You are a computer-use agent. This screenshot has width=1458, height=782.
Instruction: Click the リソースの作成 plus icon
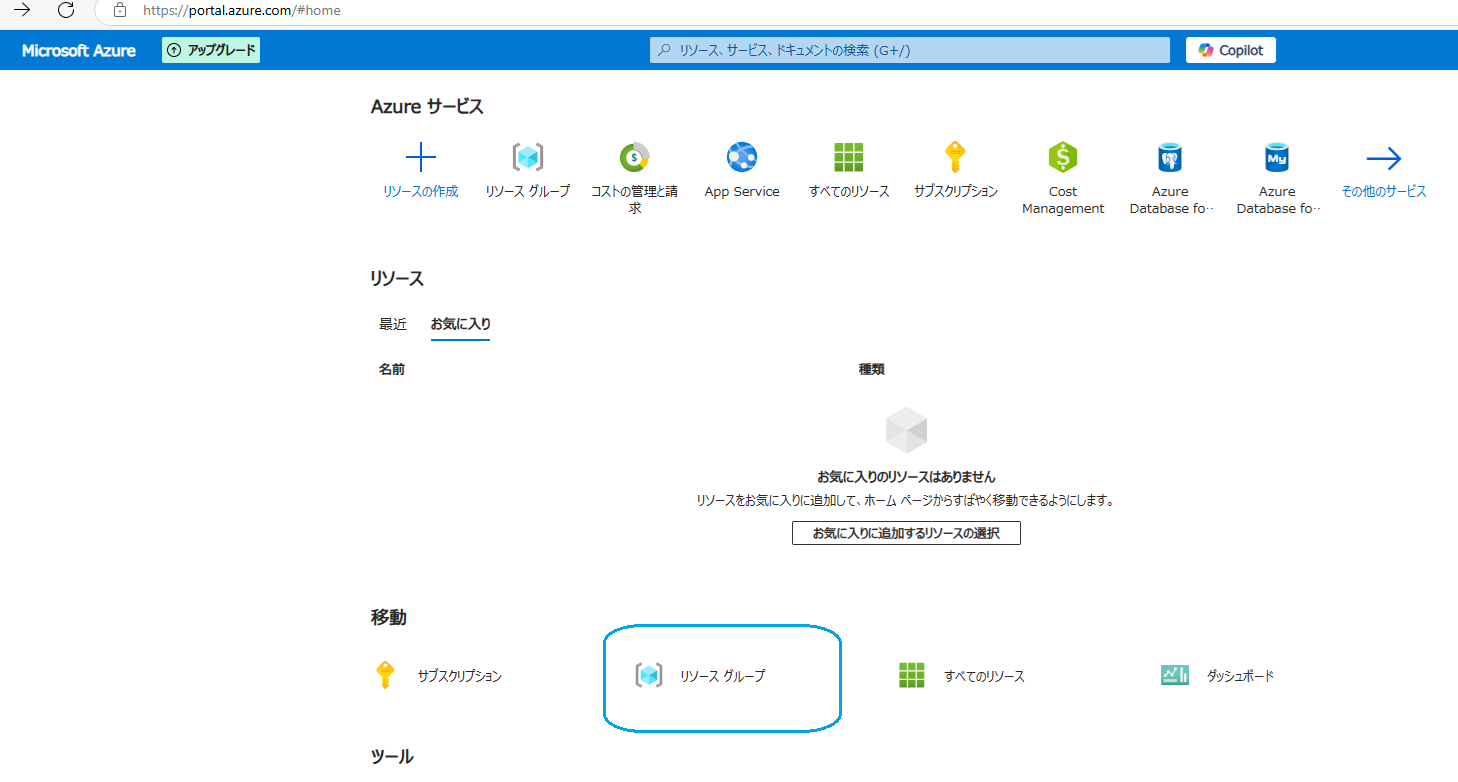(x=421, y=158)
